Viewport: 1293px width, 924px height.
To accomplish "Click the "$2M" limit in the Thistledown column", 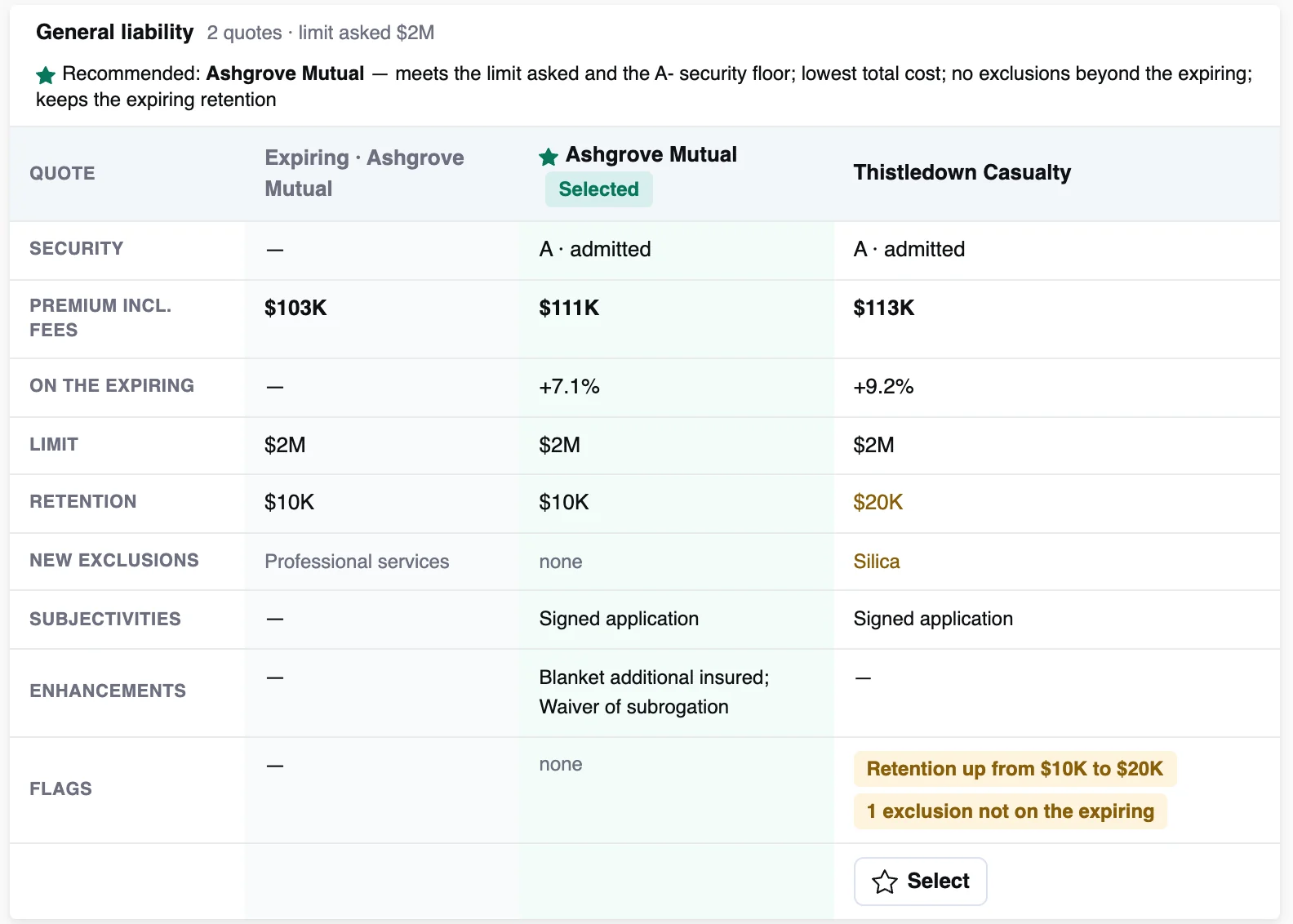I will [873, 445].
